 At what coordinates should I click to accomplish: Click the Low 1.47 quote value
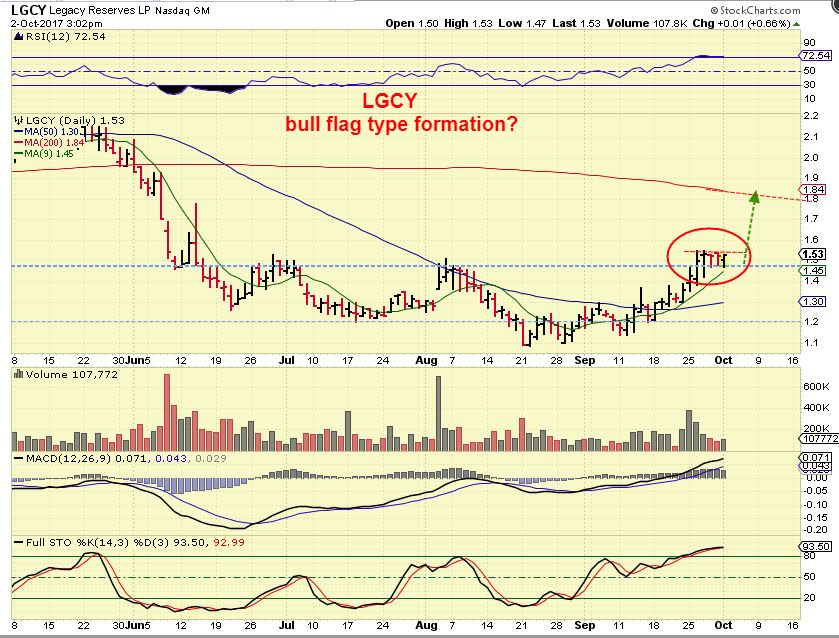pos(522,24)
